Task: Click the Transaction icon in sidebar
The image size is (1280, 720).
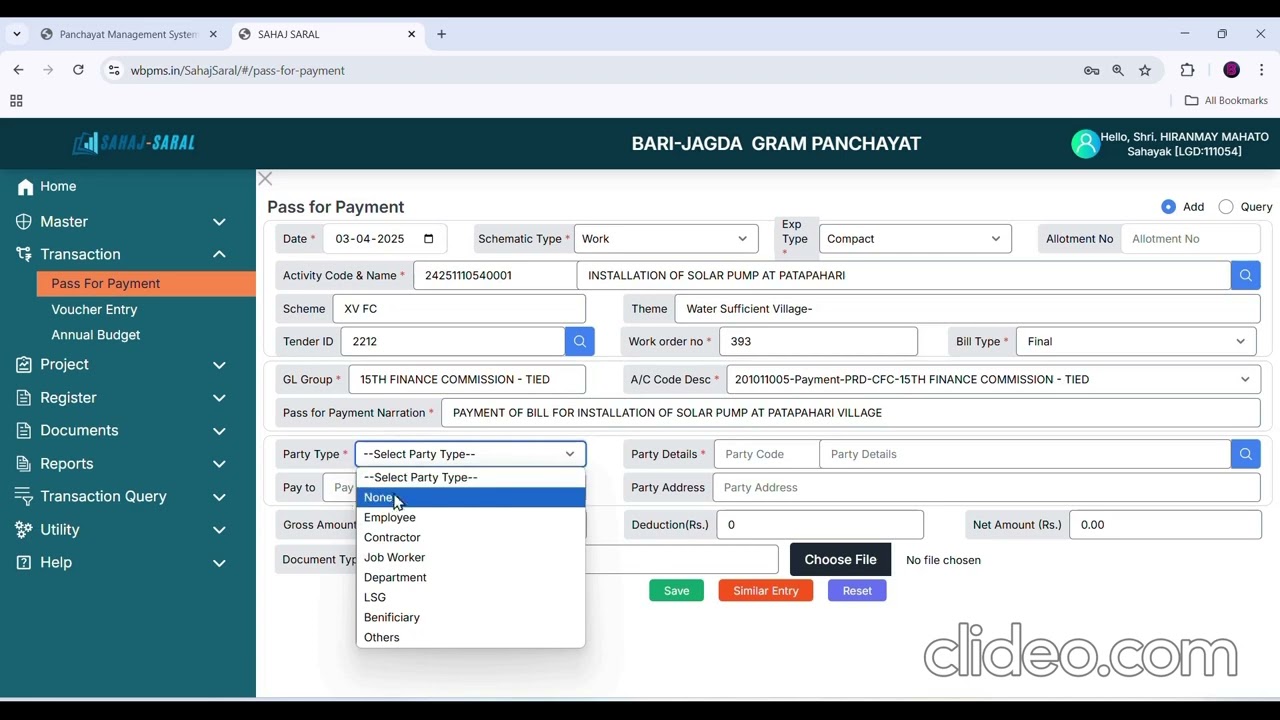Action: (24, 255)
